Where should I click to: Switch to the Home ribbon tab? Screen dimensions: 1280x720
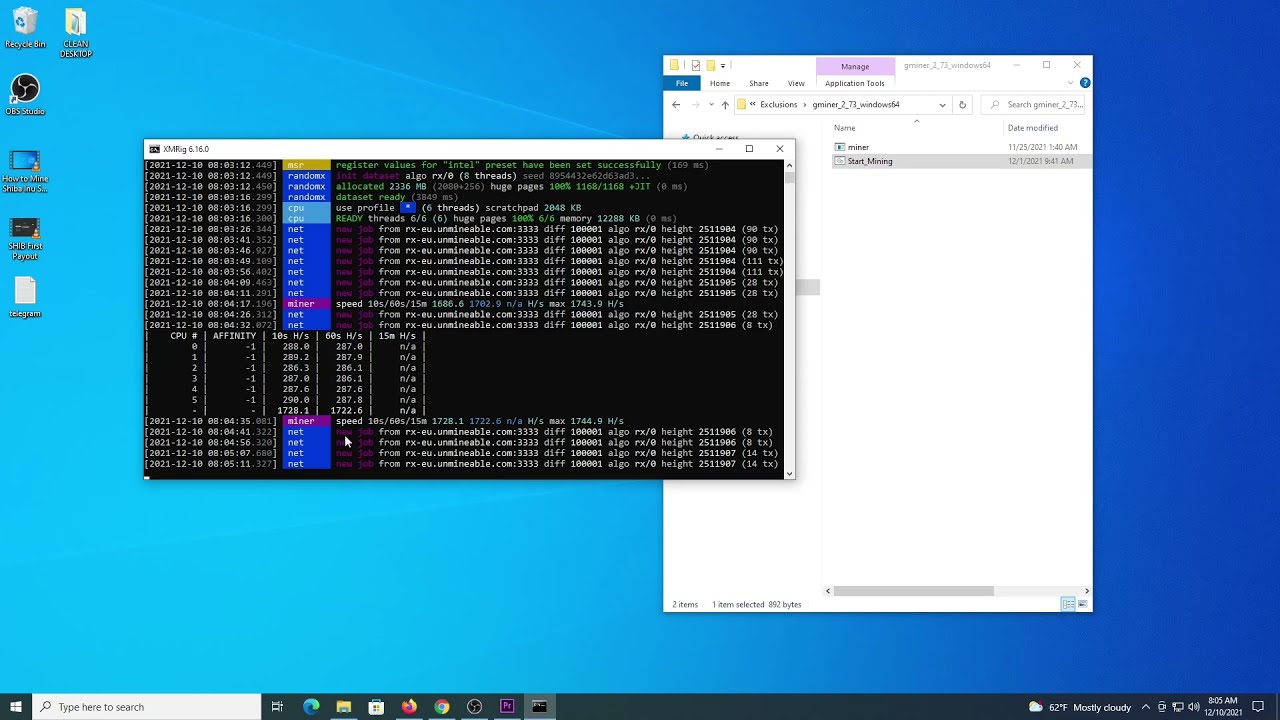point(720,83)
